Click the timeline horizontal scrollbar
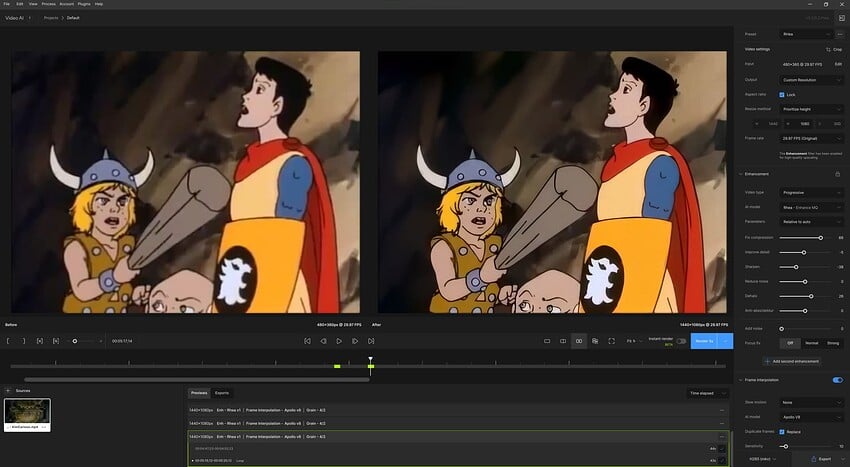The width and height of the screenshot is (850, 467). tap(197, 380)
